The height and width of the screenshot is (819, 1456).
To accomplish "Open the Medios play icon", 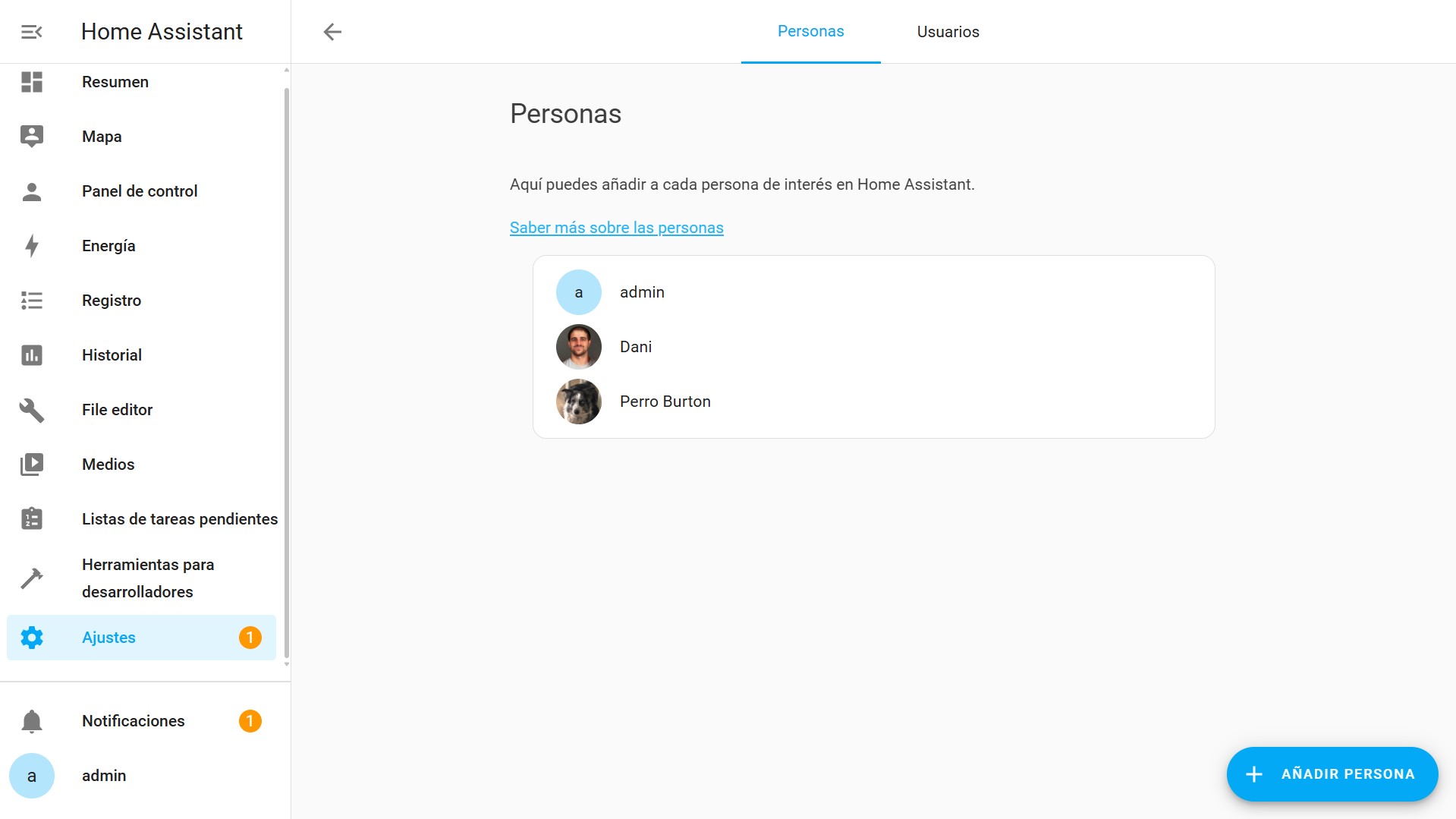I will click(31, 465).
